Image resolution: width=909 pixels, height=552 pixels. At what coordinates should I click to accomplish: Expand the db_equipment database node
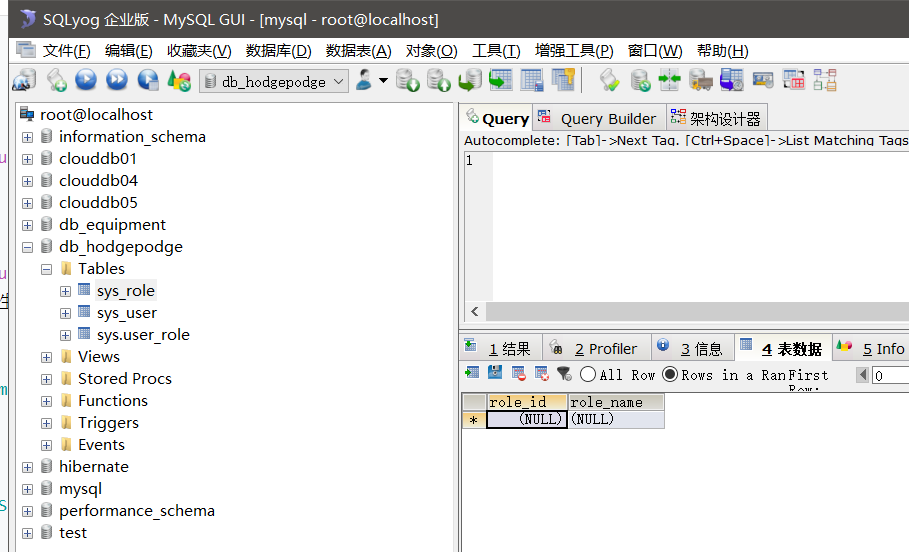[27, 226]
